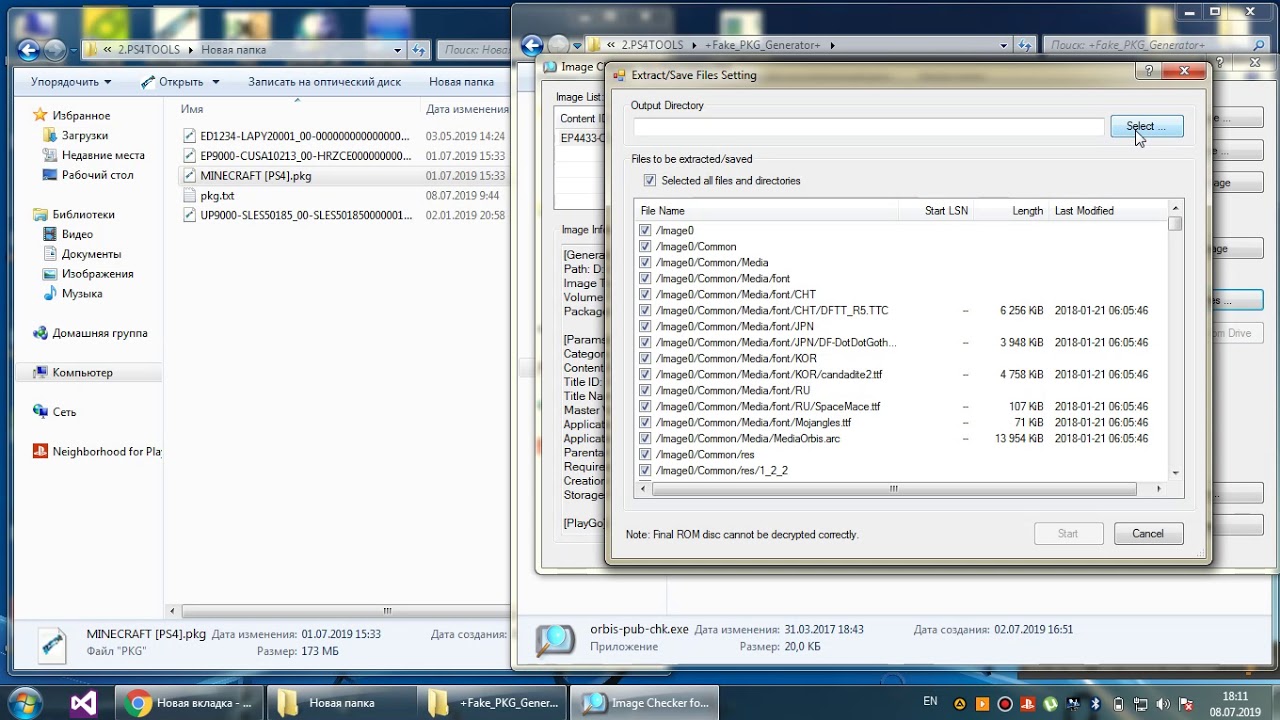Open the Windows Start menu

click(x=24, y=702)
